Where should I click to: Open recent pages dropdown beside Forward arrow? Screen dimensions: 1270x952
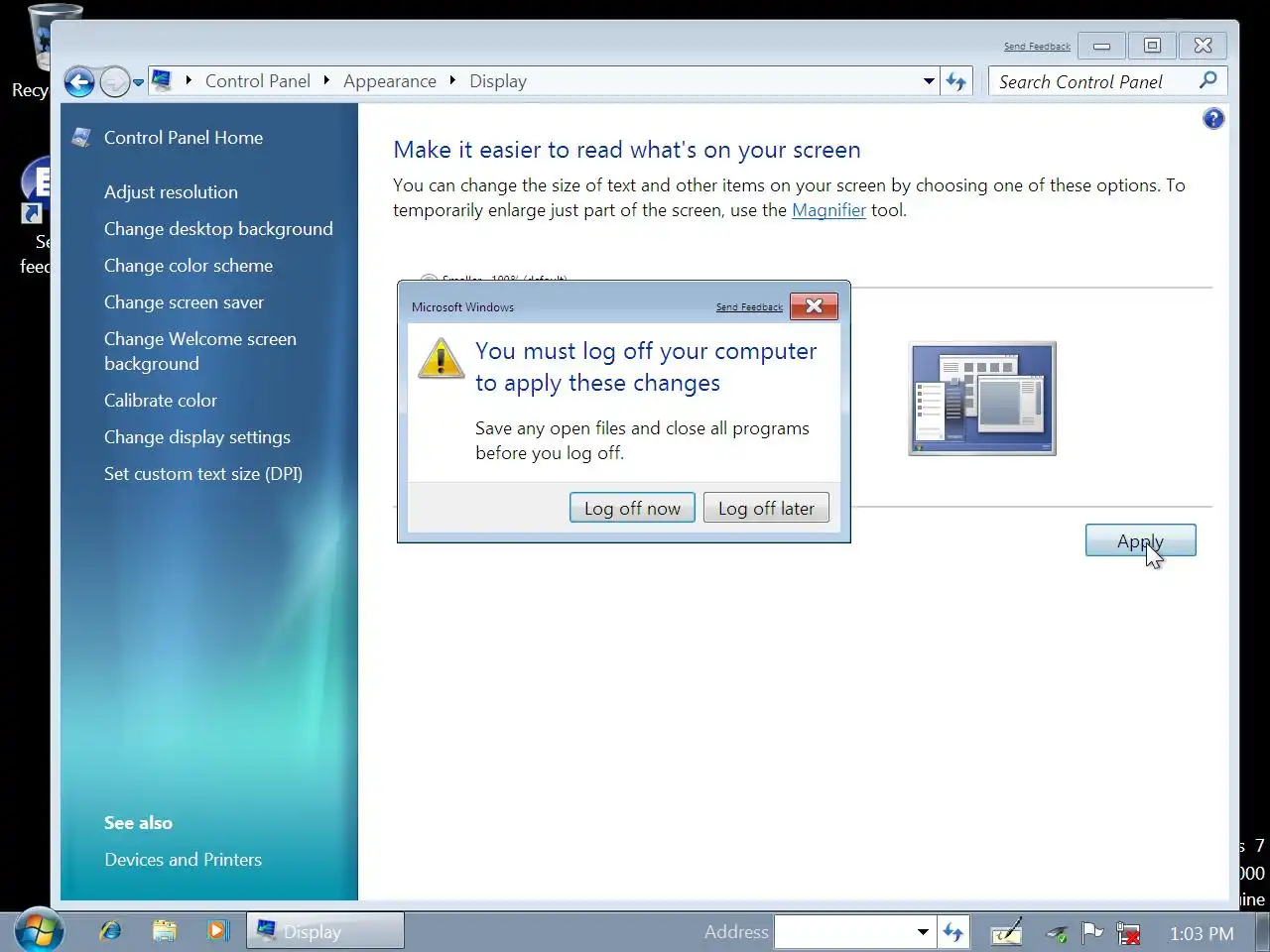pyautogui.click(x=138, y=82)
